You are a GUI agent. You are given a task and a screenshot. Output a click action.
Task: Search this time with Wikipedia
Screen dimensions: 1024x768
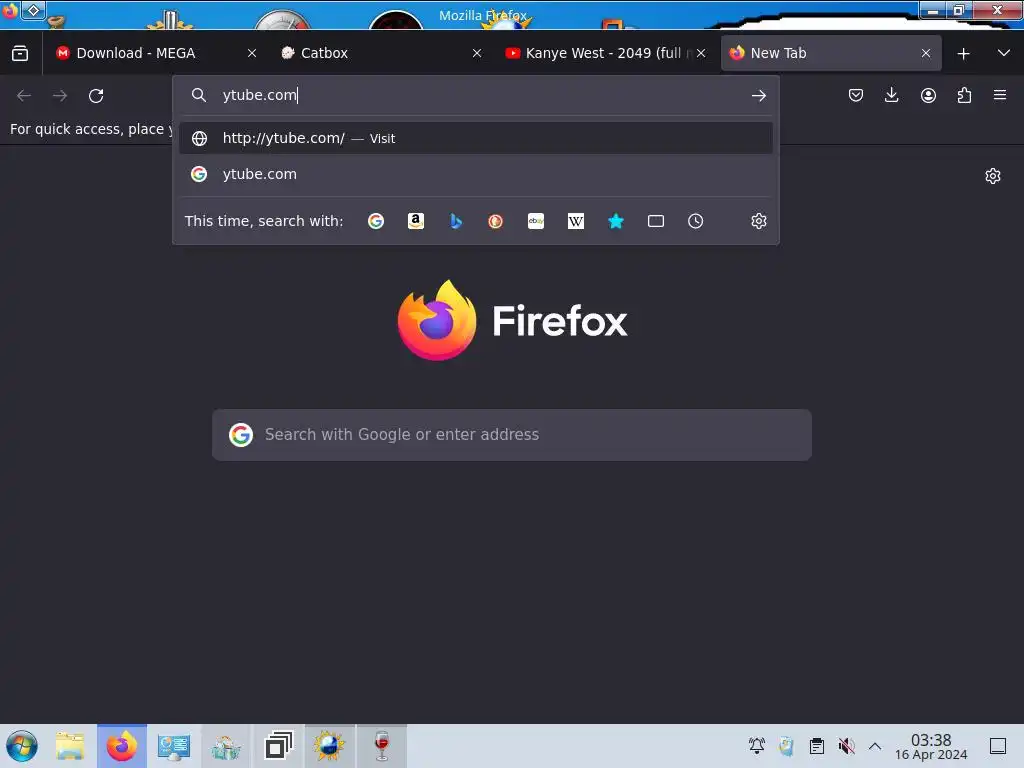(x=576, y=221)
